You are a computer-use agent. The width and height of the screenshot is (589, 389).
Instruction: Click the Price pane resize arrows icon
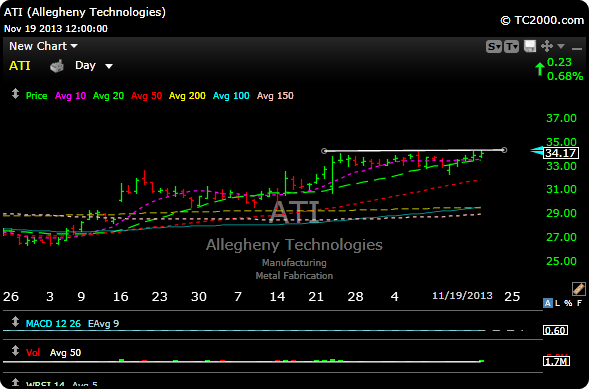(15, 94)
